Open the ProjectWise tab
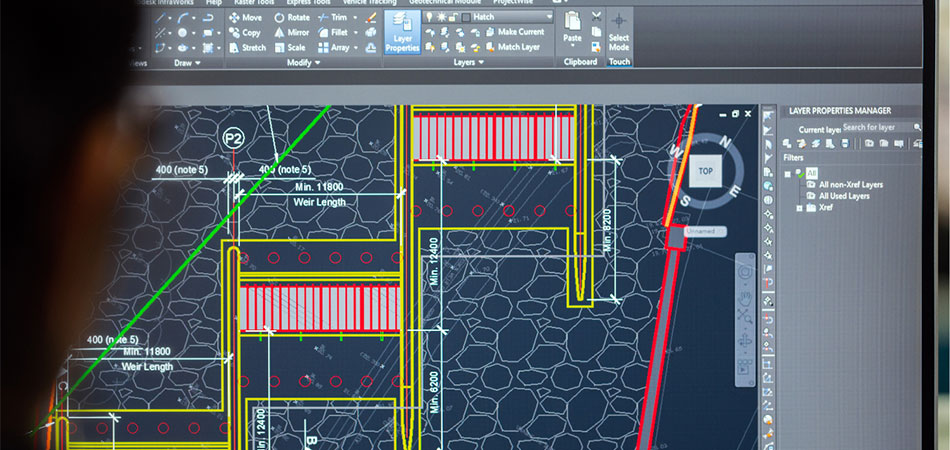Image resolution: width=950 pixels, height=450 pixels. 514,2
